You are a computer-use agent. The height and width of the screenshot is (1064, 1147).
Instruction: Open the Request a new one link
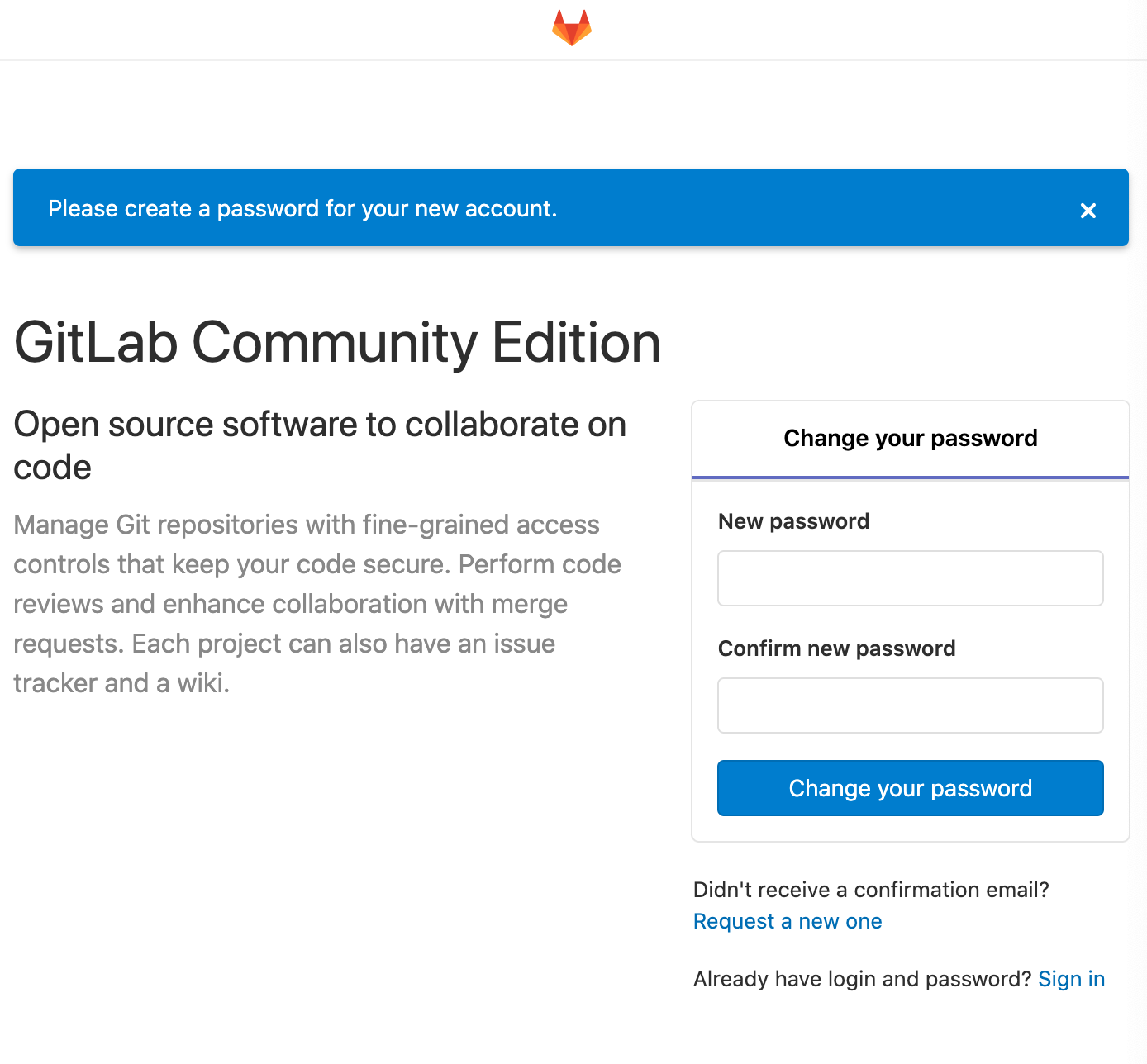coord(787,920)
